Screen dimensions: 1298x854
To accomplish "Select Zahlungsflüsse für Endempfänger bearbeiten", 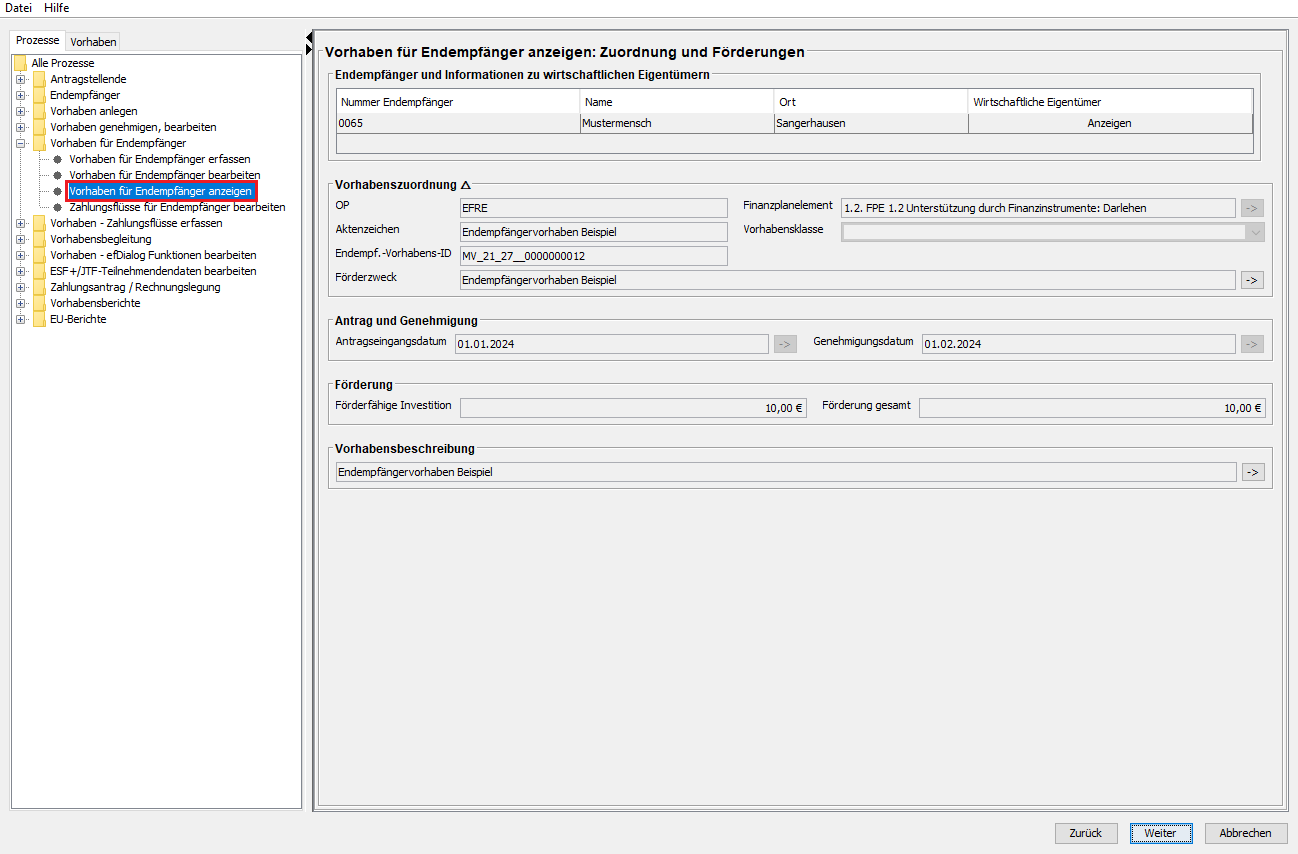I will coord(177,207).
